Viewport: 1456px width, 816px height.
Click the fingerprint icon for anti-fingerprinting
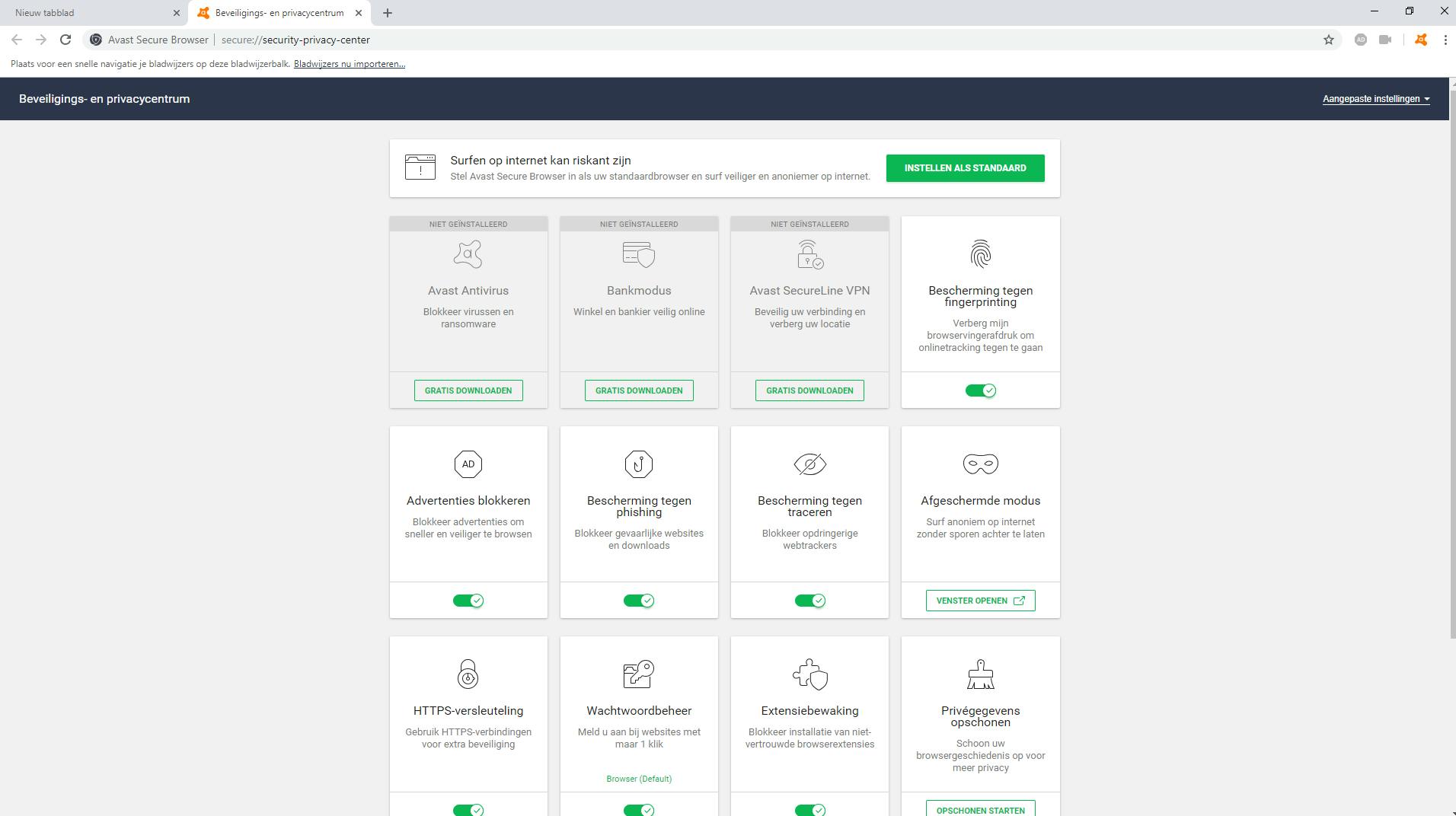point(980,254)
